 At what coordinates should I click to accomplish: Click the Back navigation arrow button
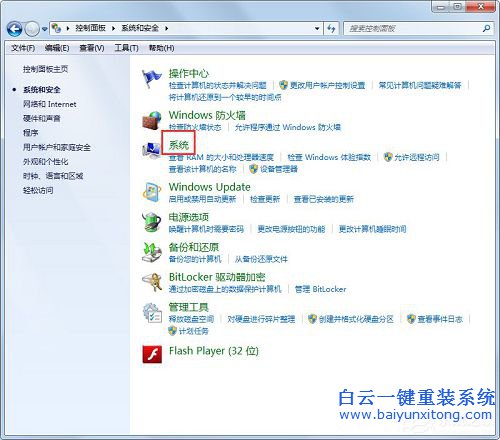coord(14,29)
